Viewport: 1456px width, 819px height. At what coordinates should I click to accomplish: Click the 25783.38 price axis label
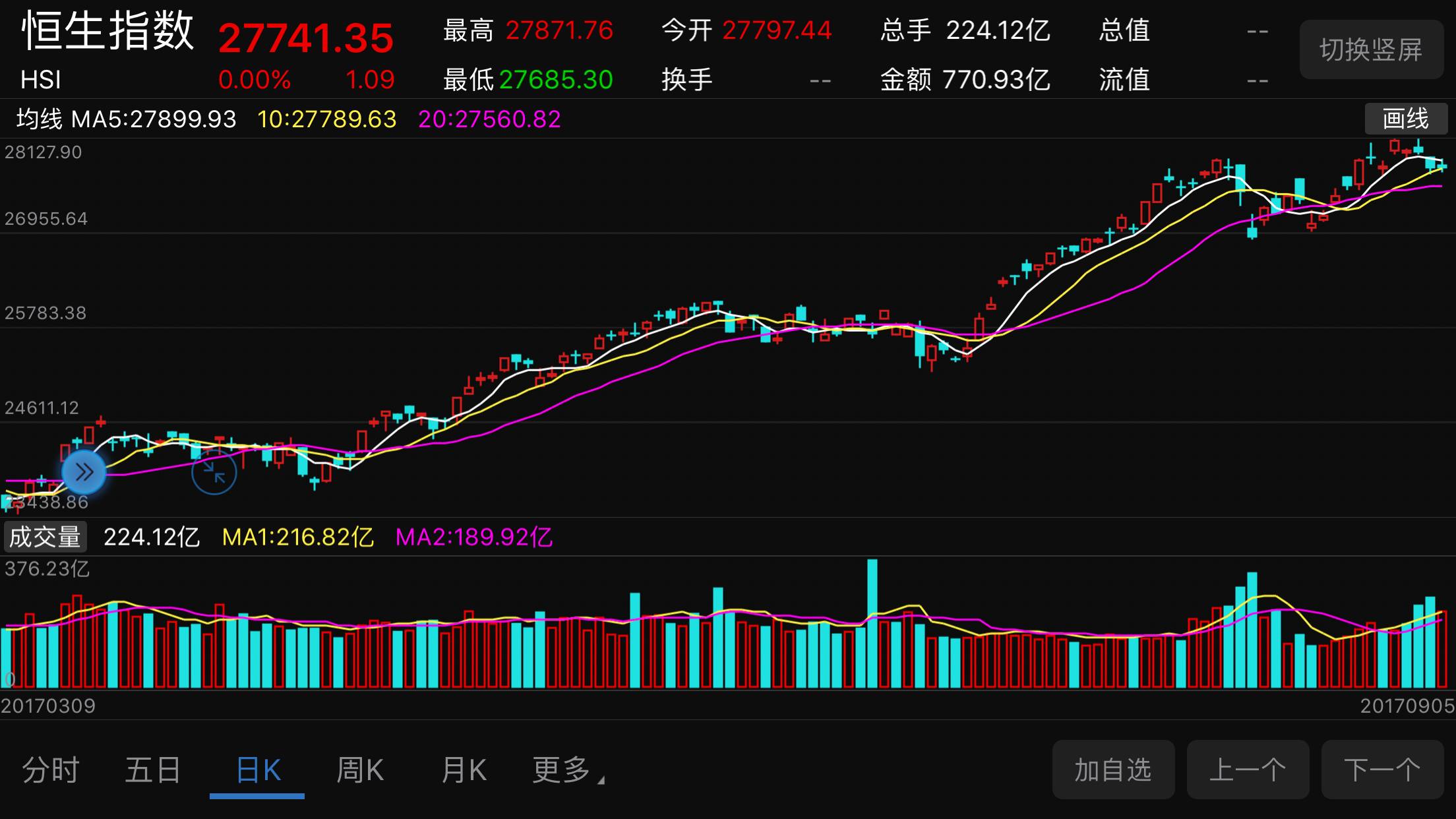coord(45,313)
